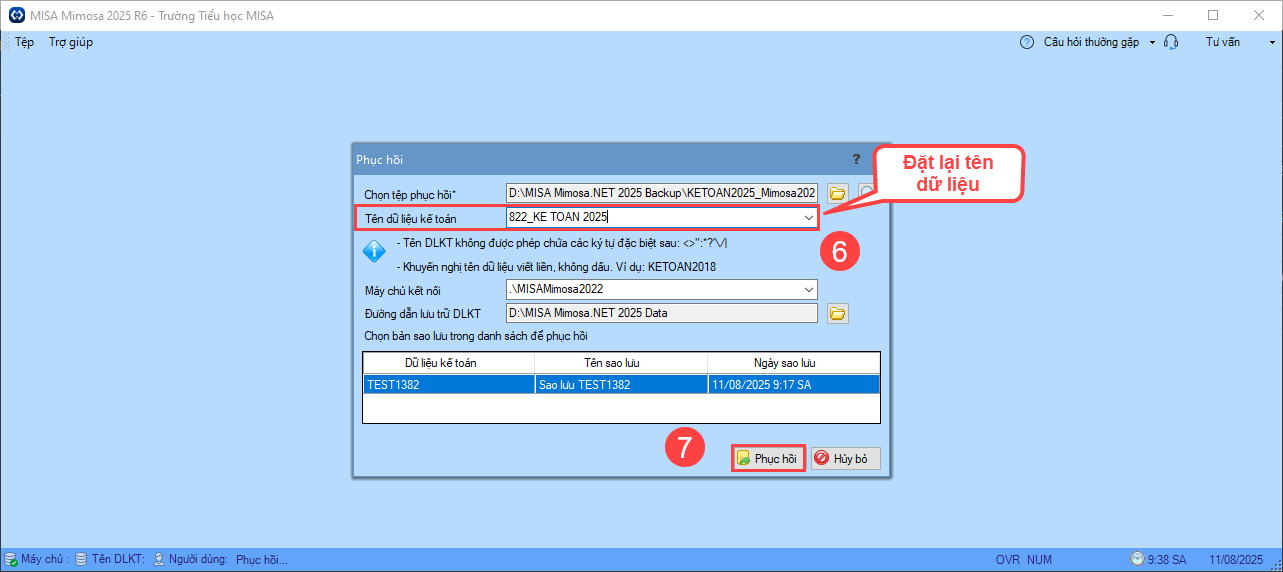Click the server icon in status bar
The height and width of the screenshot is (572, 1283).
(10, 559)
